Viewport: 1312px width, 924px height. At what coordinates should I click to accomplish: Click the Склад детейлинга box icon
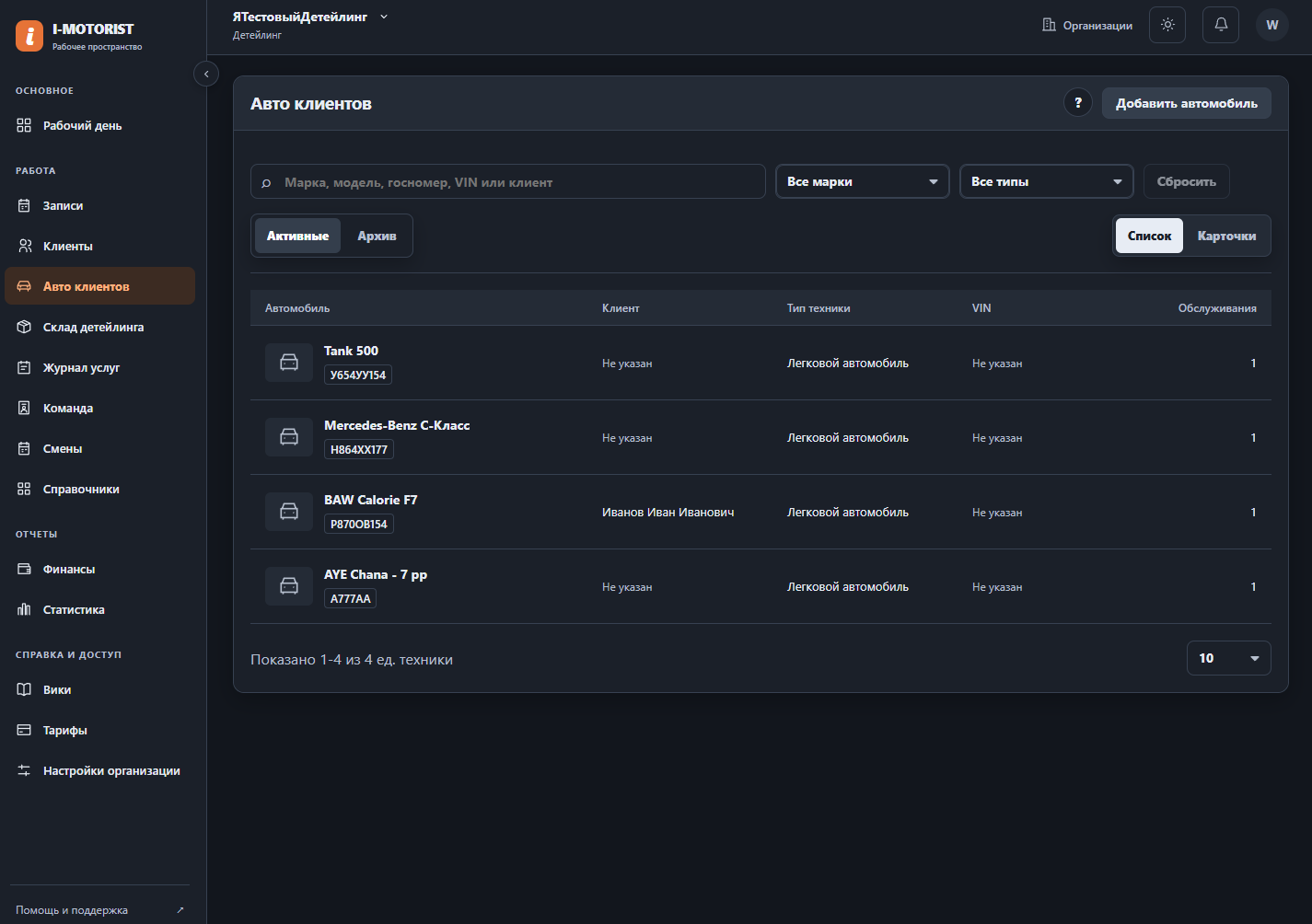coord(24,327)
